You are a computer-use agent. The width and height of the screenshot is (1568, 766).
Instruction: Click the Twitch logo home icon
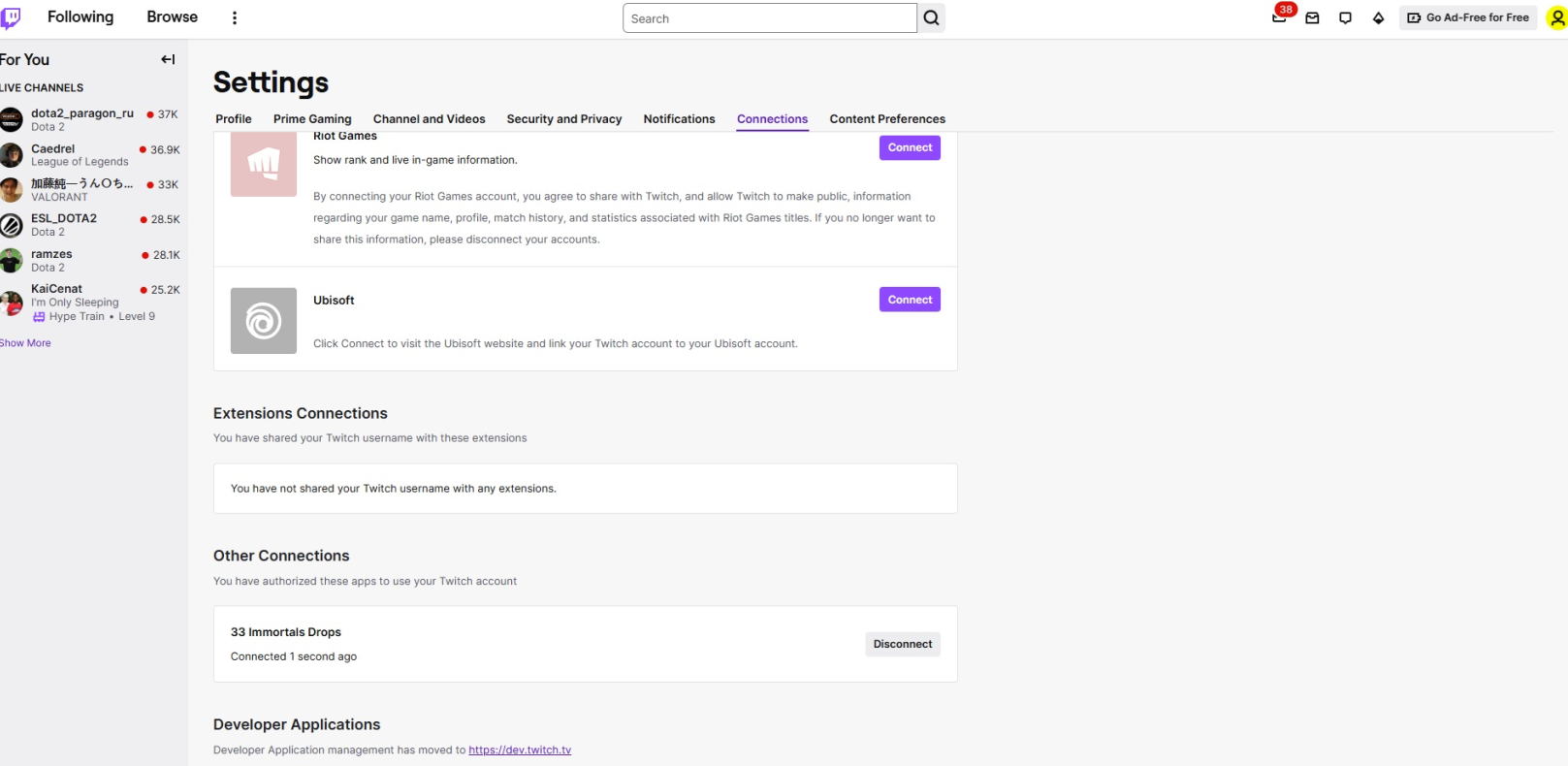click(x=11, y=18)
